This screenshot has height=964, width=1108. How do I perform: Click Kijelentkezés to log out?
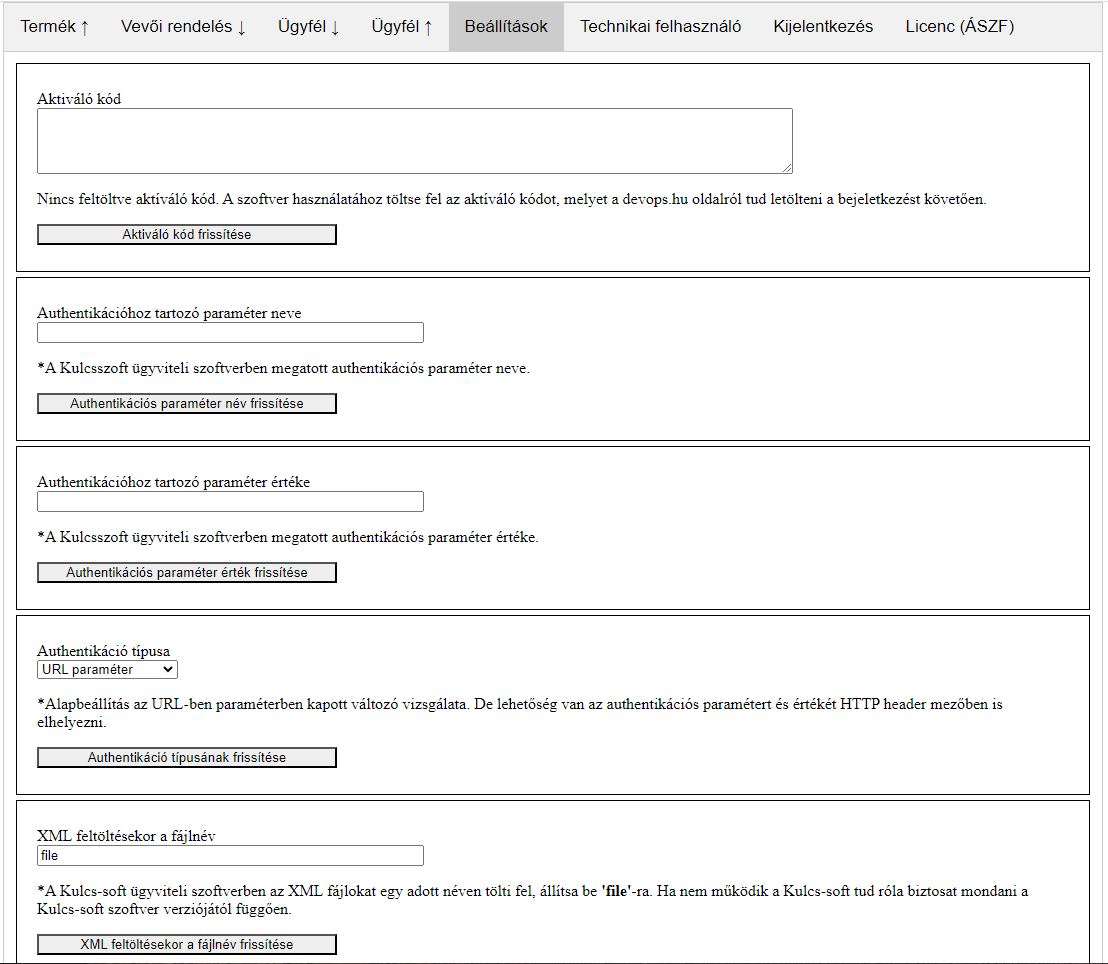click(823, 27)
